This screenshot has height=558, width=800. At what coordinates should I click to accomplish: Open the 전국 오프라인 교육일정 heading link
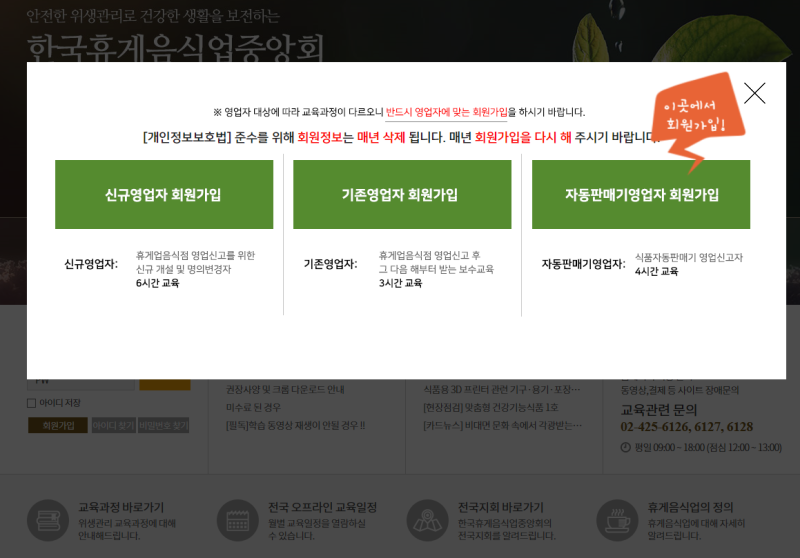[322, 508]
